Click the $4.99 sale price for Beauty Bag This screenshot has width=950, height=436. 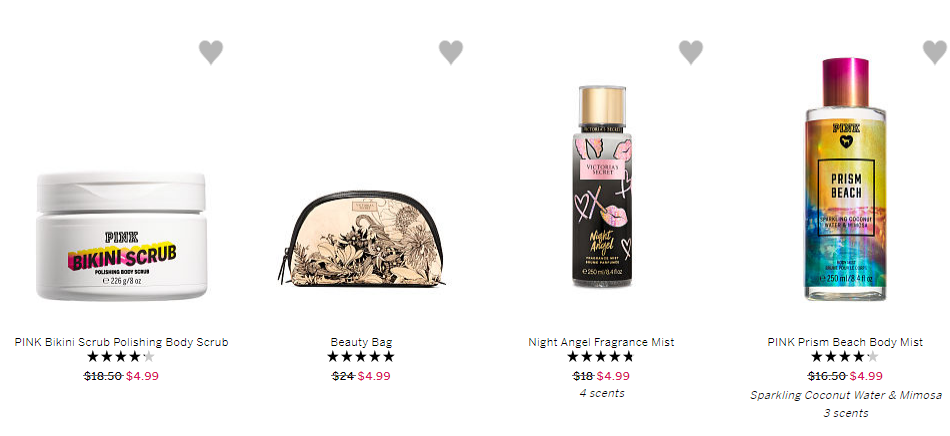click(374, 376)
